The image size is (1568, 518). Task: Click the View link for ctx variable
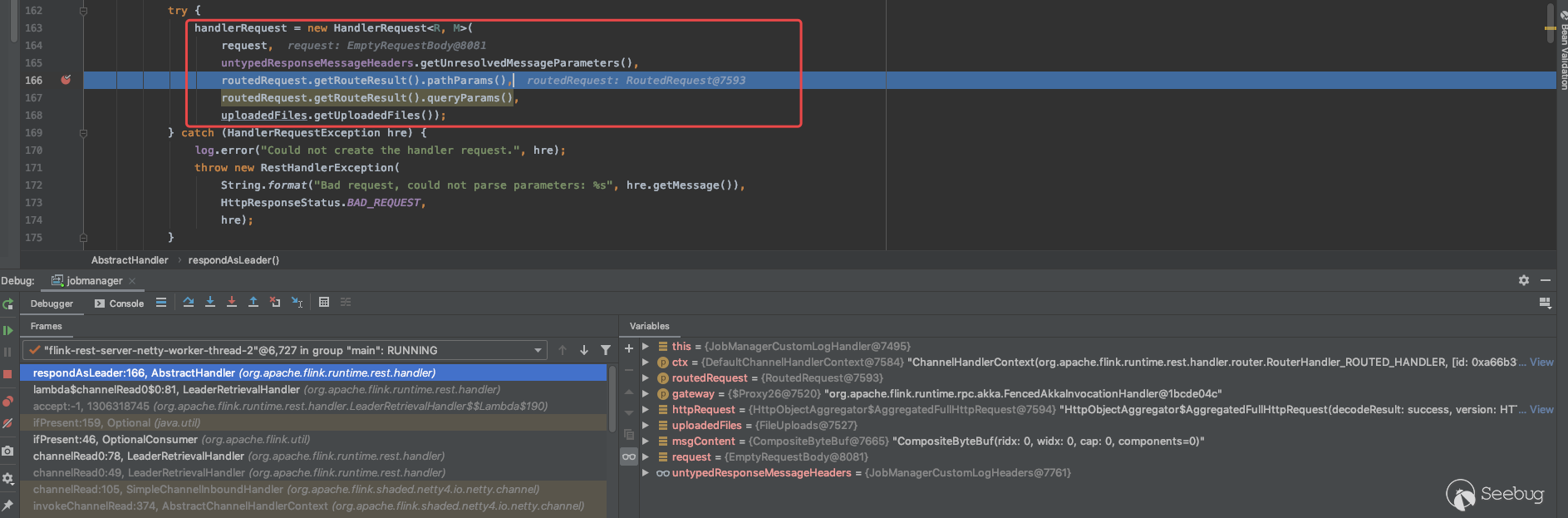click(1541, 363)
